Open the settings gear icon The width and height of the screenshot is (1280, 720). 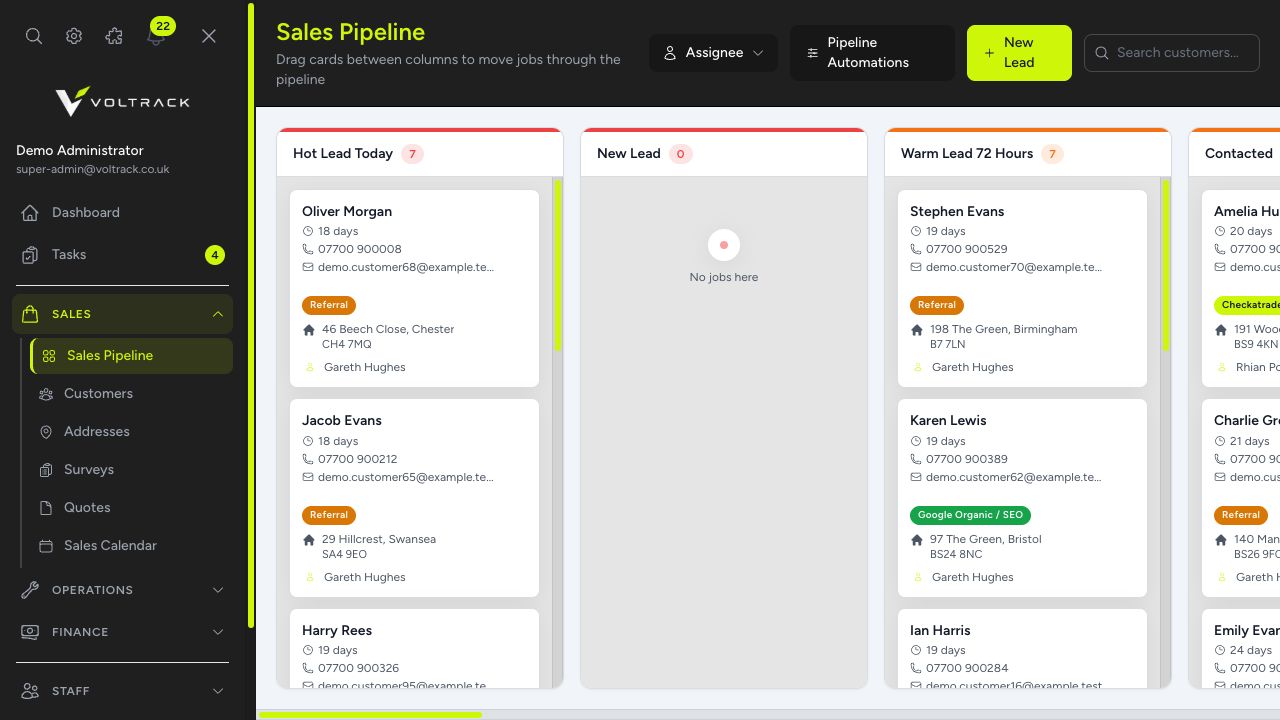[74, 36]
